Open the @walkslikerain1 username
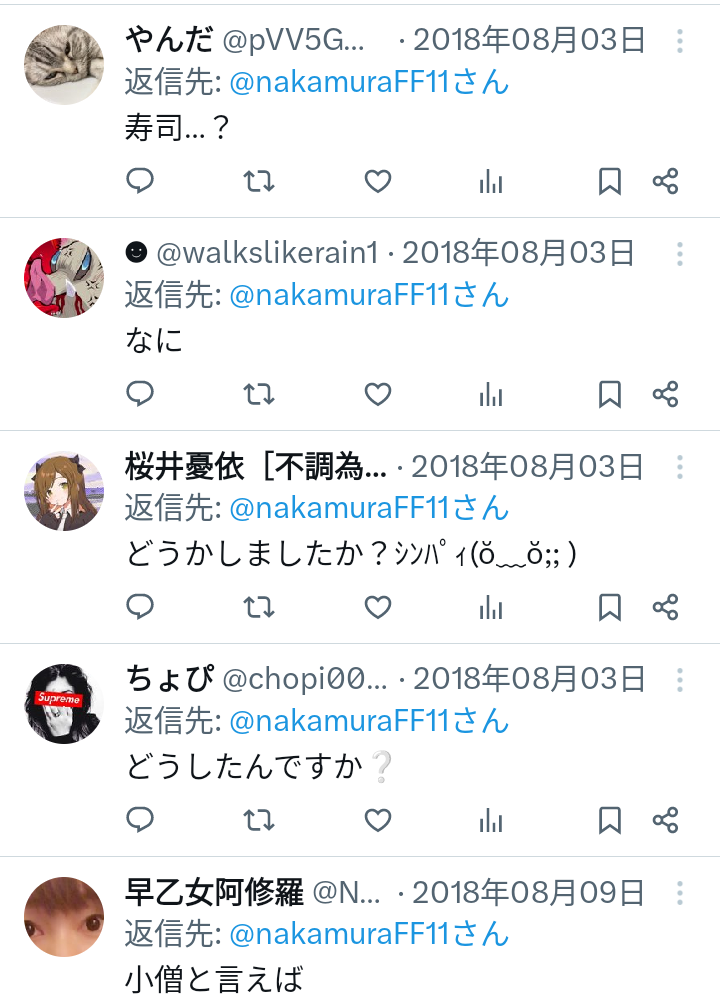Screen dimensions: 720x1008 tap(268, 253)
